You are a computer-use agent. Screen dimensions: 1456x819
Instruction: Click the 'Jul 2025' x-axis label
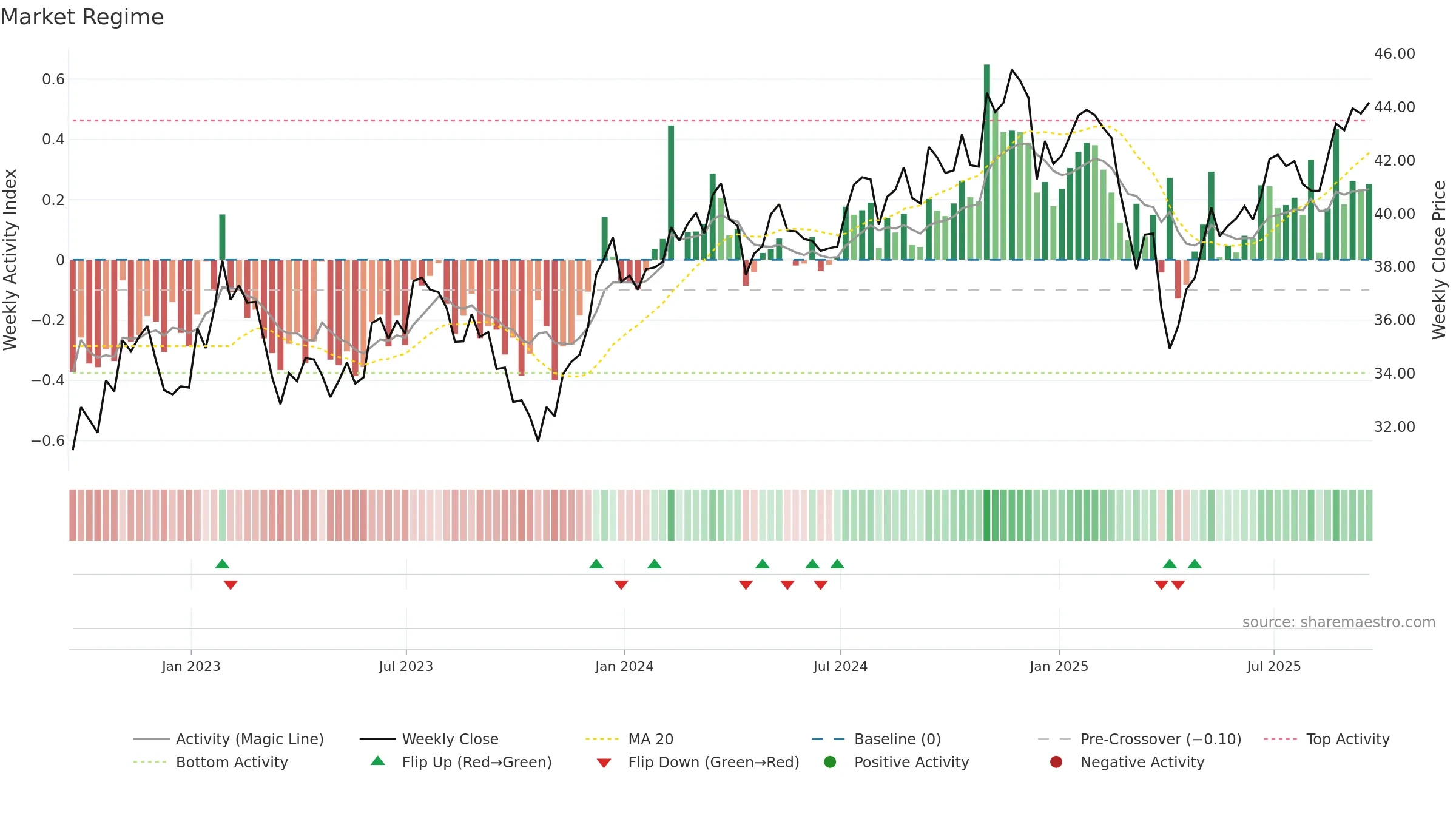(x=1274, y=667)
